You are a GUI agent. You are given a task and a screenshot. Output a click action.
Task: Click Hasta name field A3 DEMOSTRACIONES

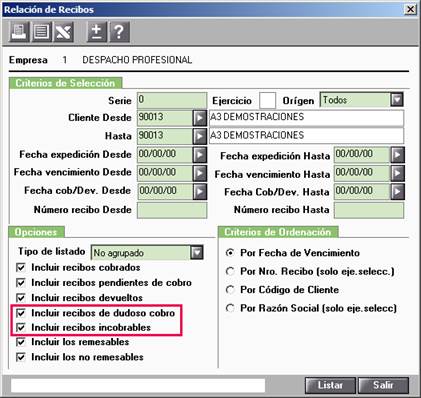tap(306, 136)
